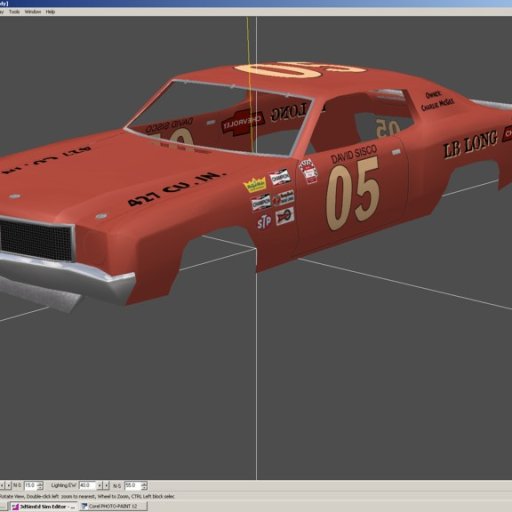Click the LB LONG rear quarter lettering
The image size is (512, 512).
(x=470, y=145)
